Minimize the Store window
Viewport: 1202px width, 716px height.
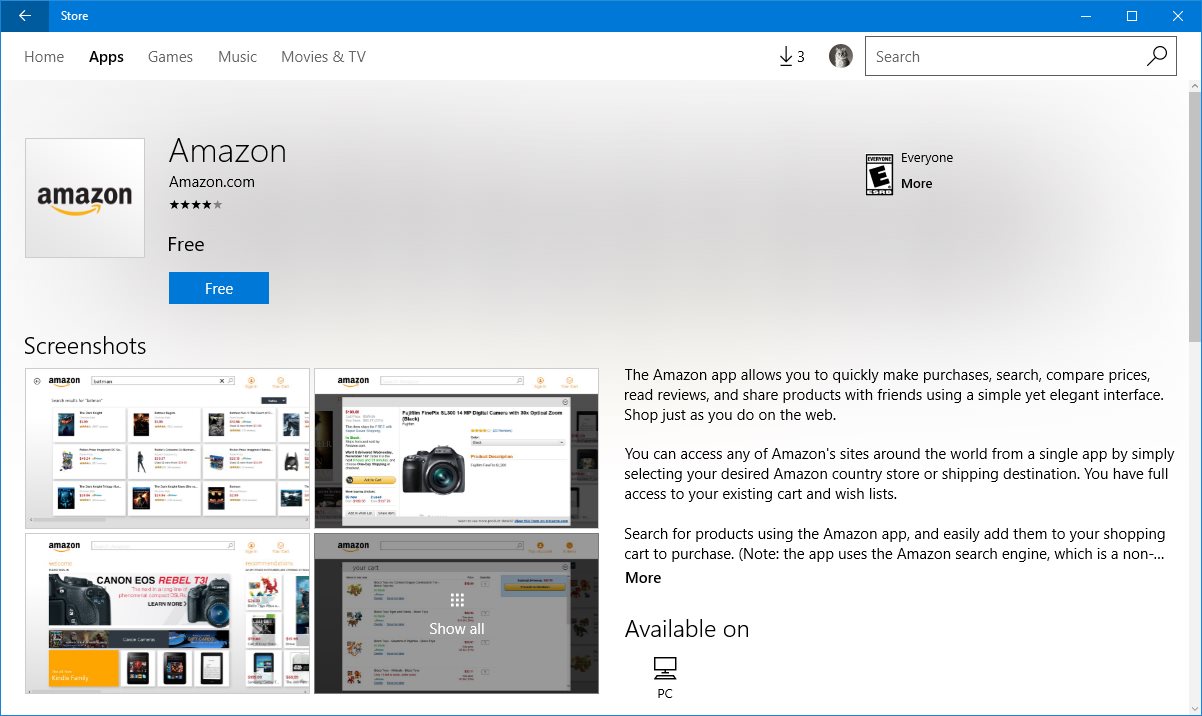click(x=1086, y=16)
